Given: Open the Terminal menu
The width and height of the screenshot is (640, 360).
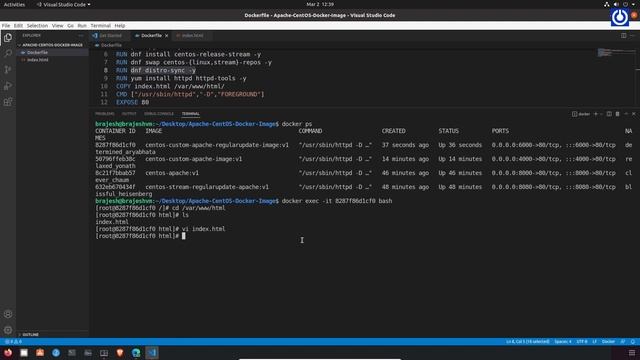Looking at the screenshot, I should (100, 25).
